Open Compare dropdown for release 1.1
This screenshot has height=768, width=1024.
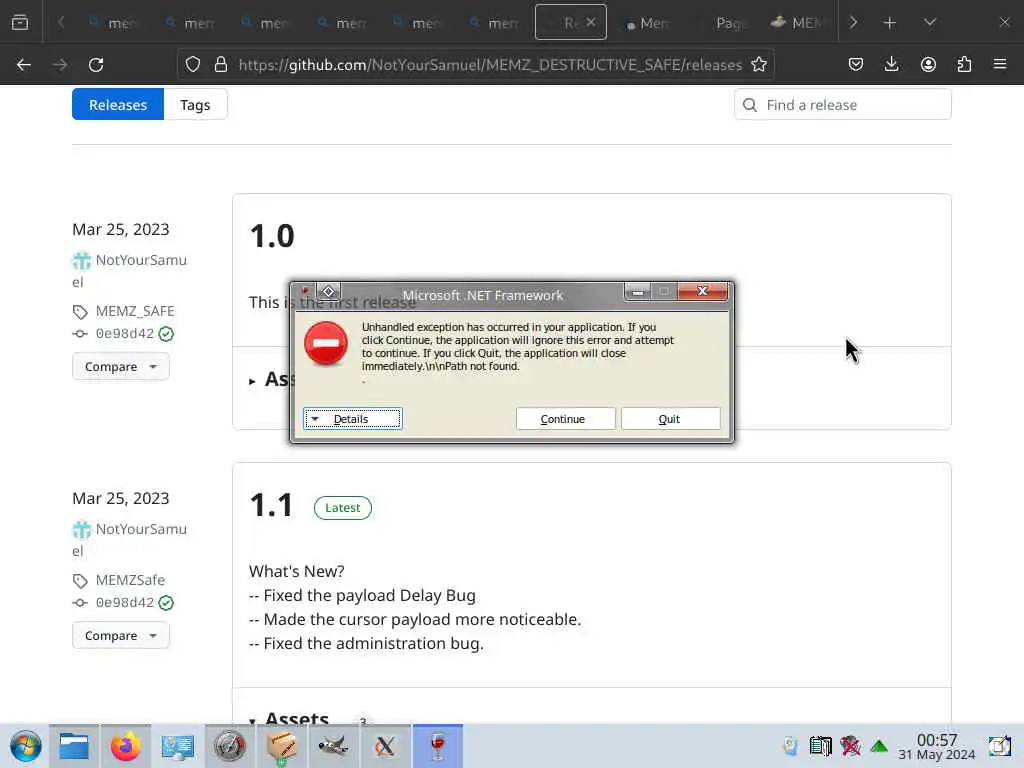121,635
